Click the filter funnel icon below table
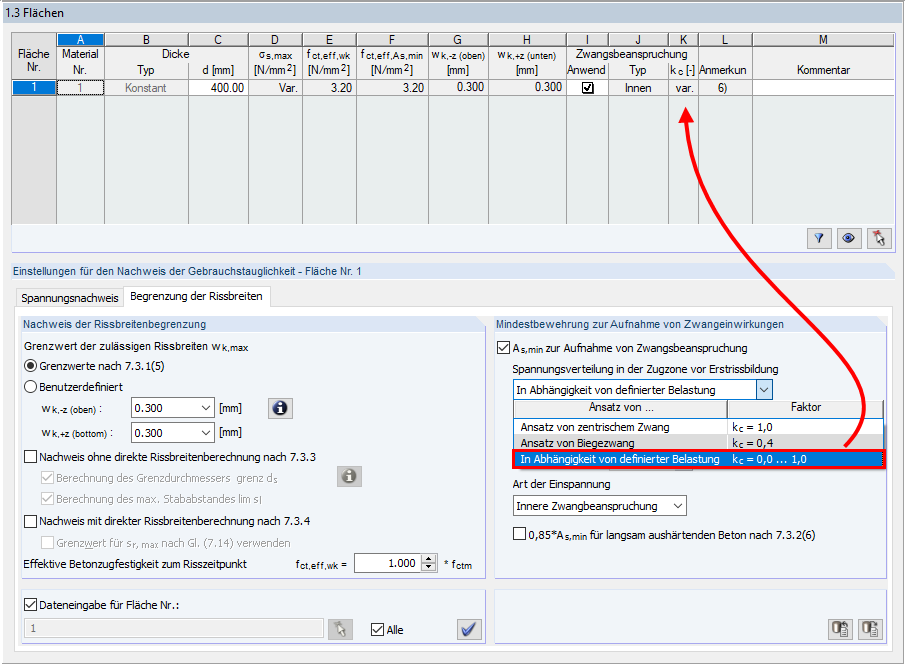 point(819,238)
